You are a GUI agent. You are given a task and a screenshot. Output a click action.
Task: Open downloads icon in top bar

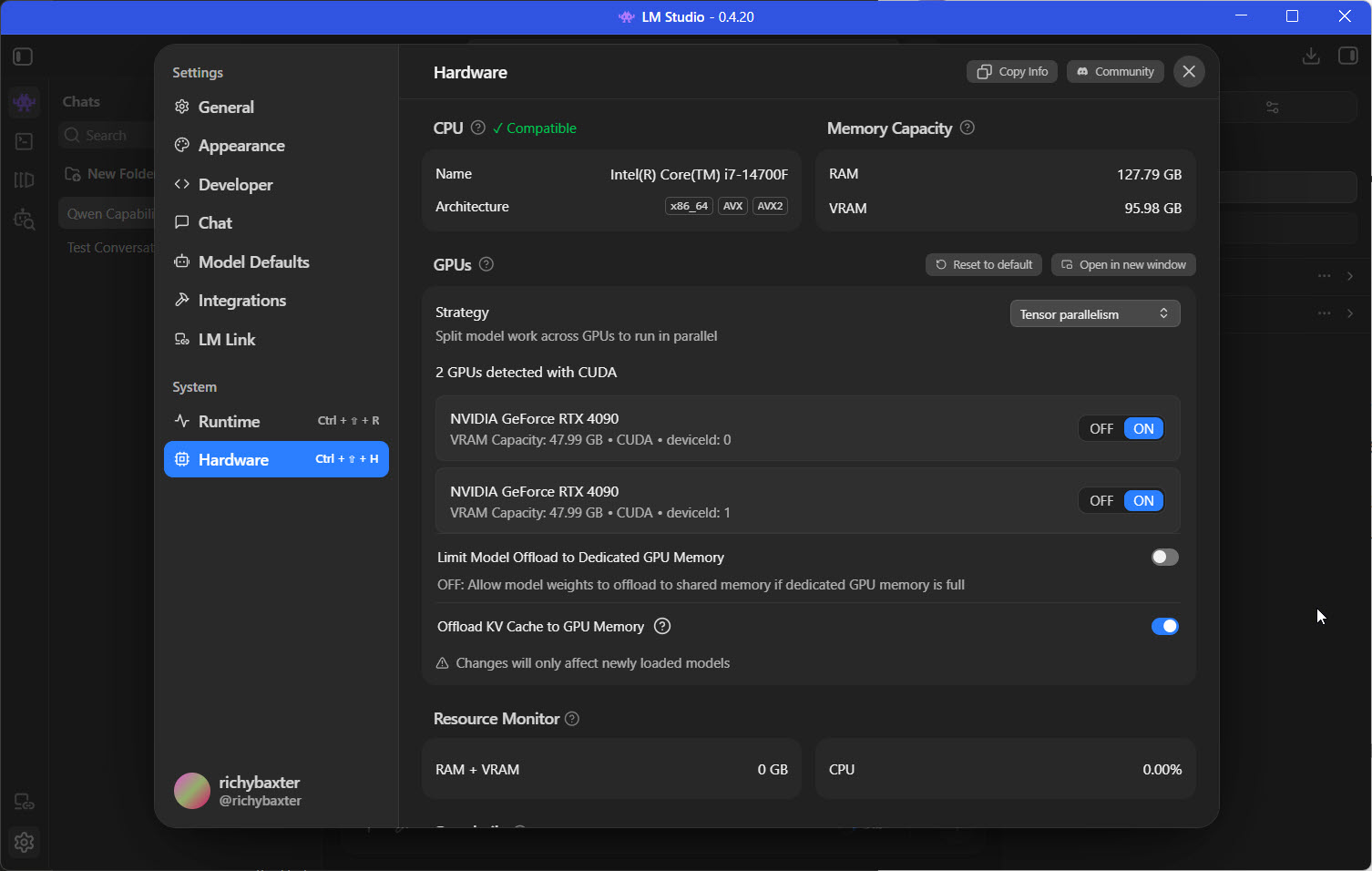(1311, 56)
